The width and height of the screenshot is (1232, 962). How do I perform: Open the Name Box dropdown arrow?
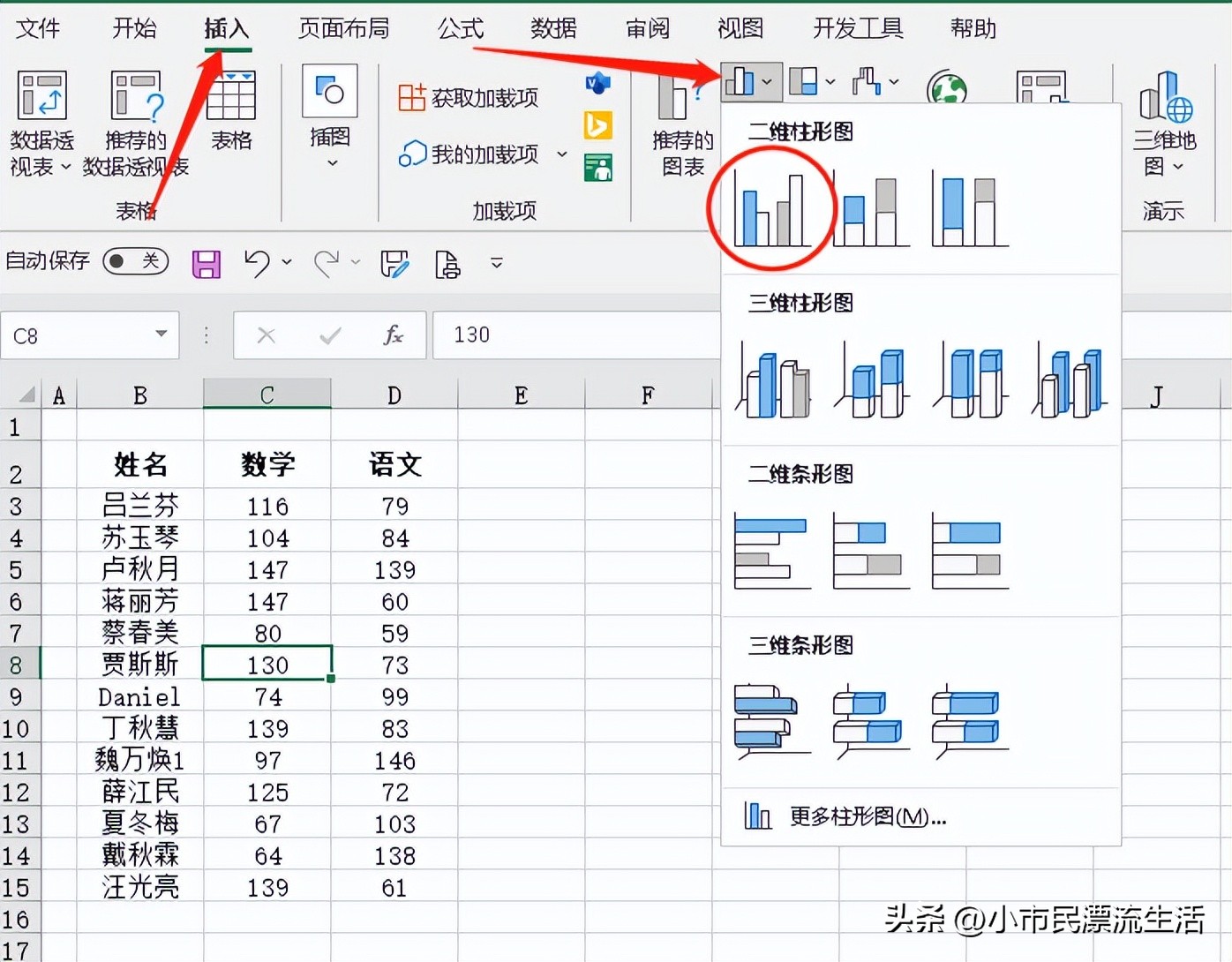(161, 334)
